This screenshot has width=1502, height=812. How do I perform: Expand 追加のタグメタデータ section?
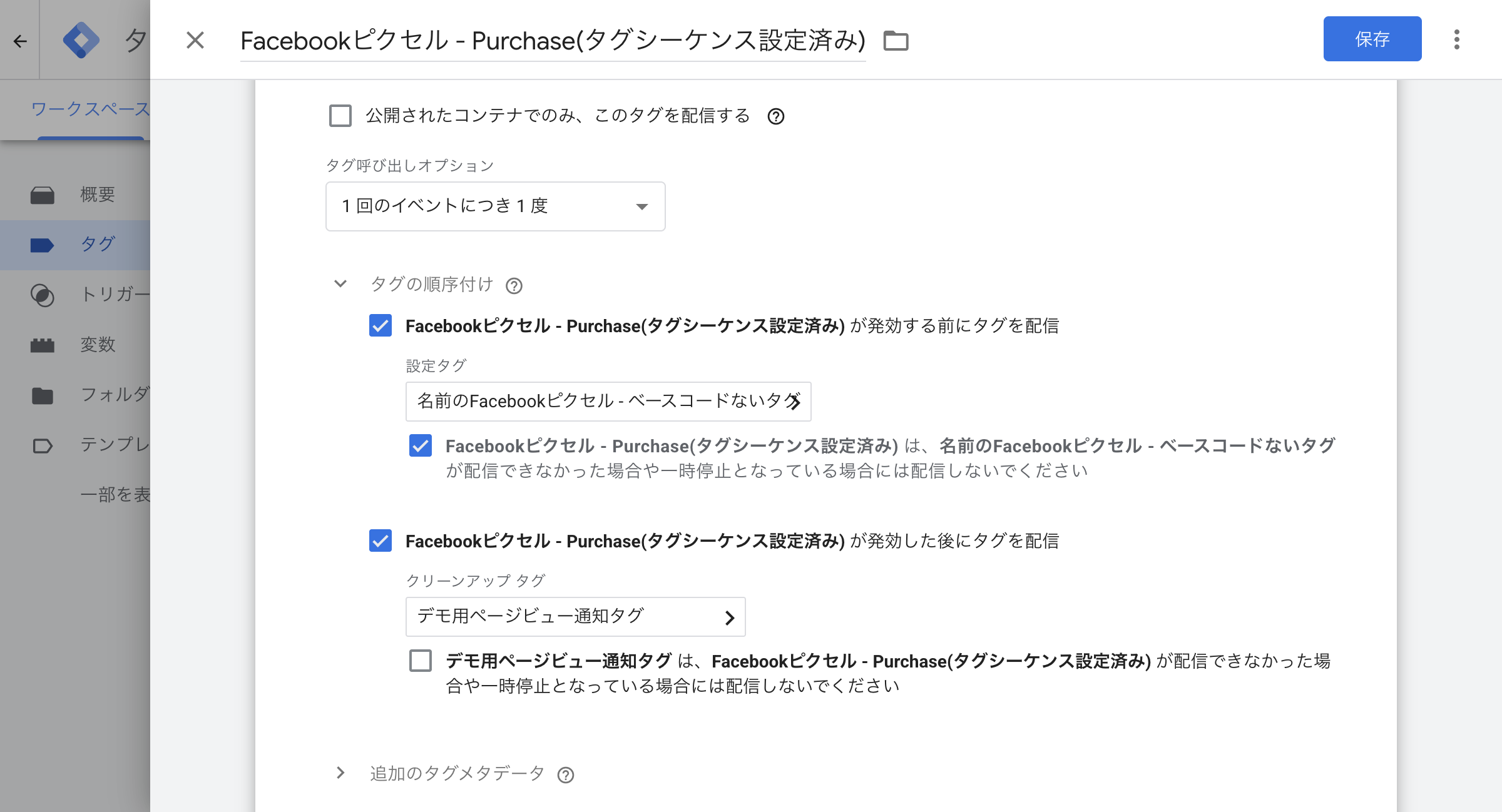tap(340, 773)
